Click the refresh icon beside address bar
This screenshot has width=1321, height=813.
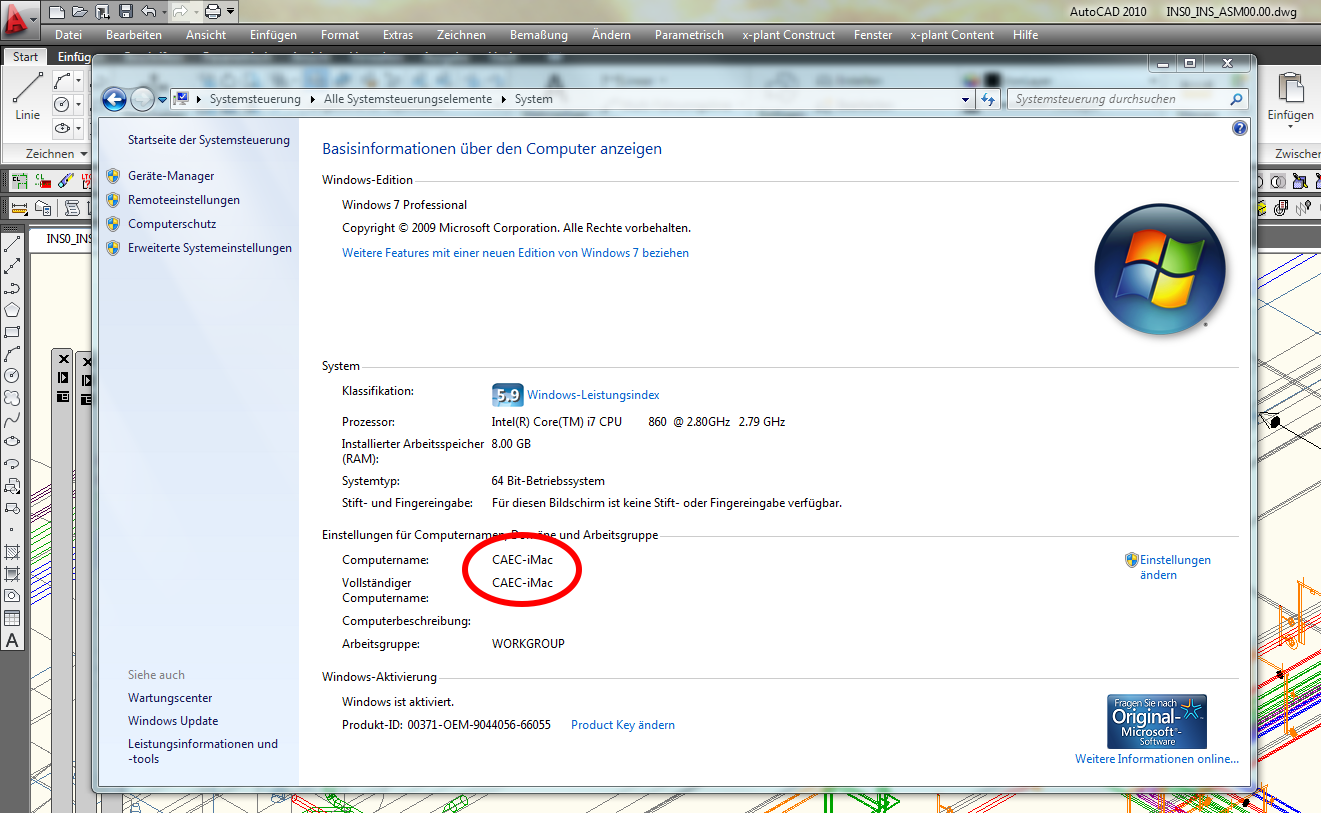coord(989,99)
